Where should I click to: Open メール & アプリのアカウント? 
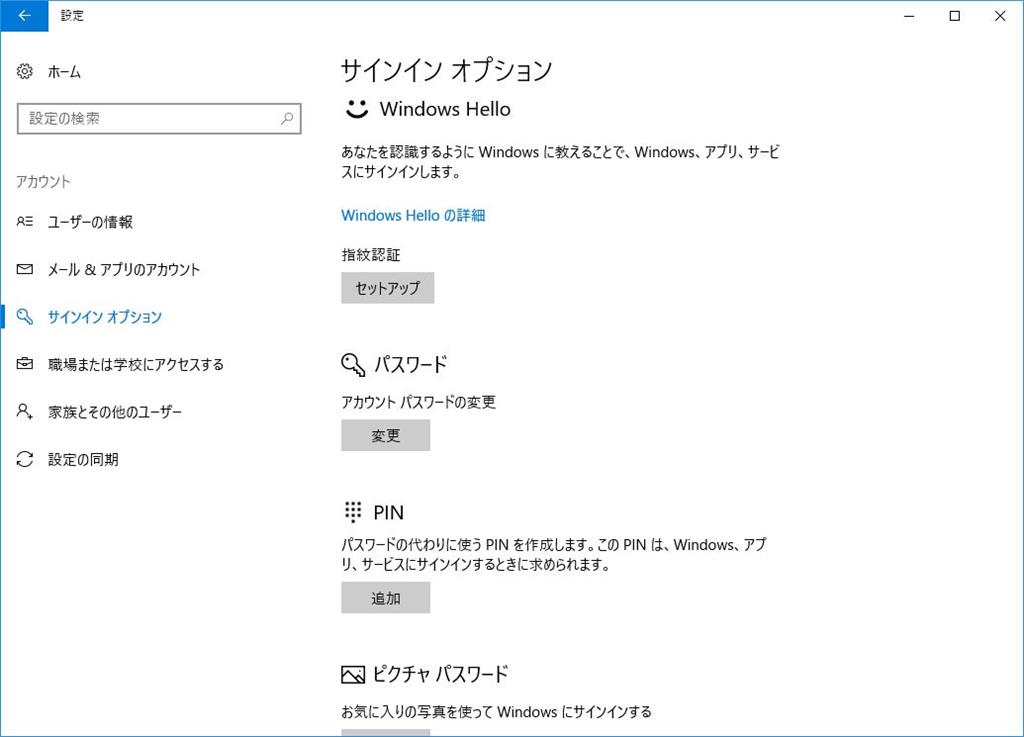click(123, 270)
